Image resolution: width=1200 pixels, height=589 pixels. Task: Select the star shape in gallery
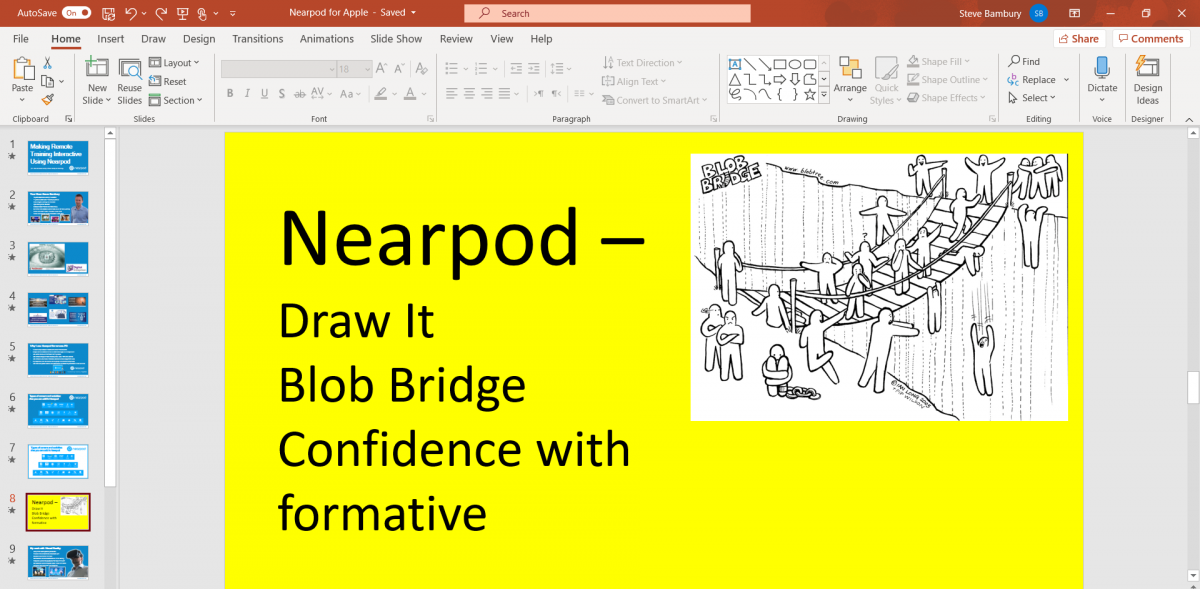point(809,94)
